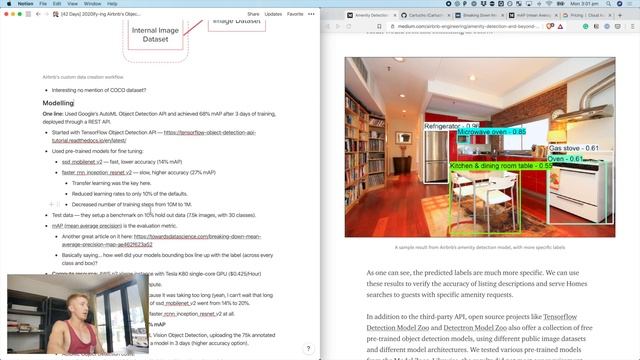Open the Window menu
The image size is (640, 360).
click(x=92, y=4)
